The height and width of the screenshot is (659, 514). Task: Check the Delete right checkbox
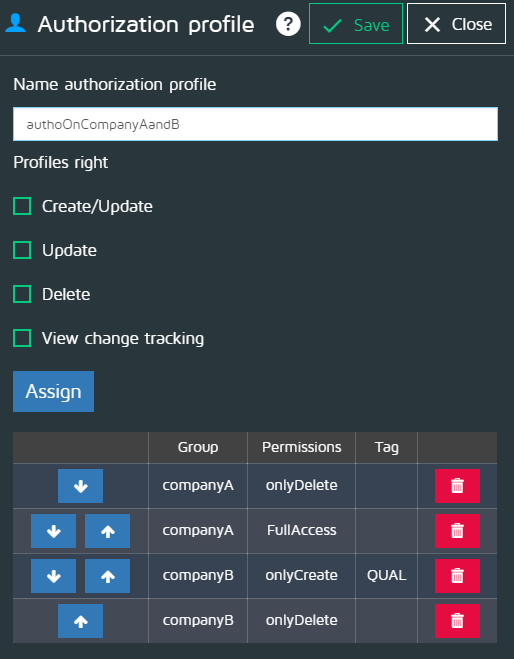tap(22, 294)
